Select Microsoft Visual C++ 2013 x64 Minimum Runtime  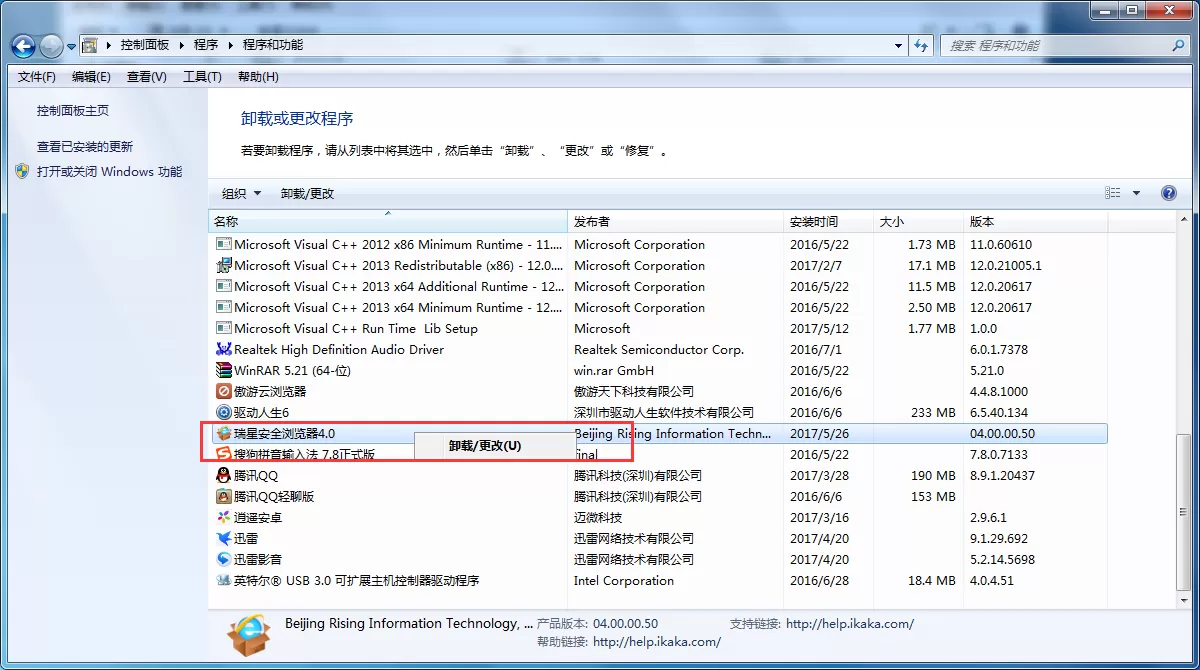point(398,308)
